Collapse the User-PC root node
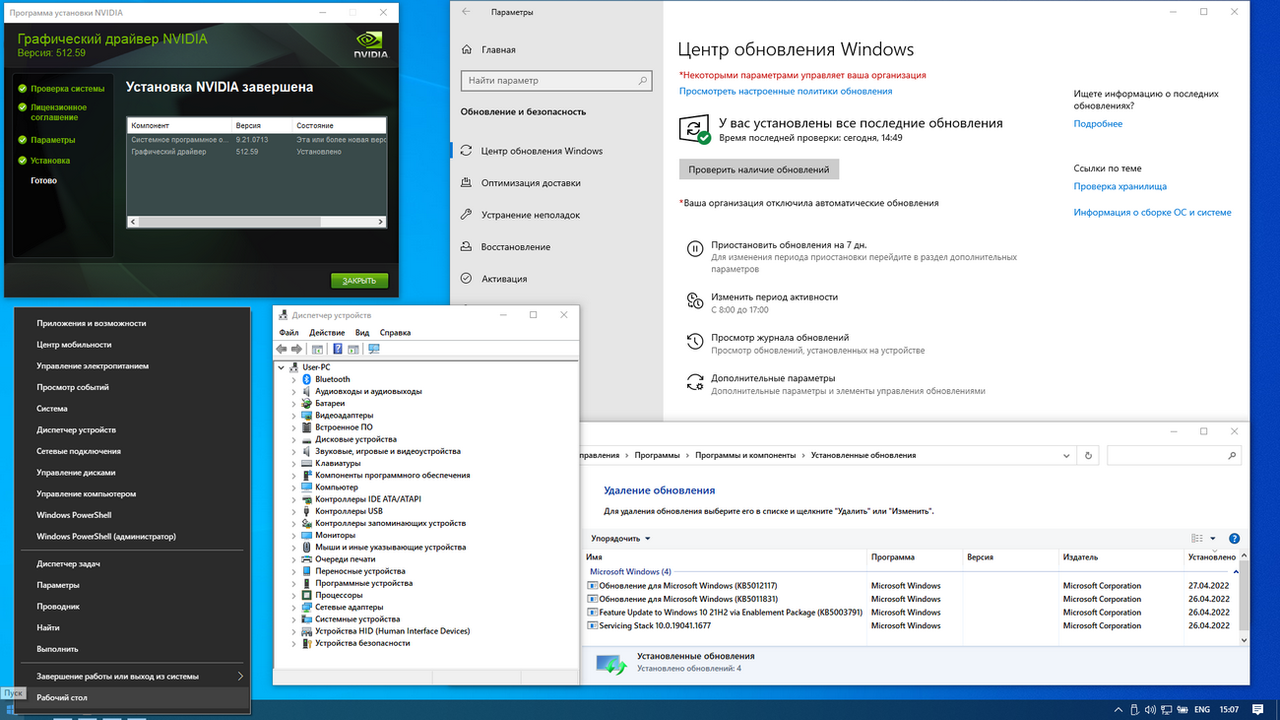 281,367
